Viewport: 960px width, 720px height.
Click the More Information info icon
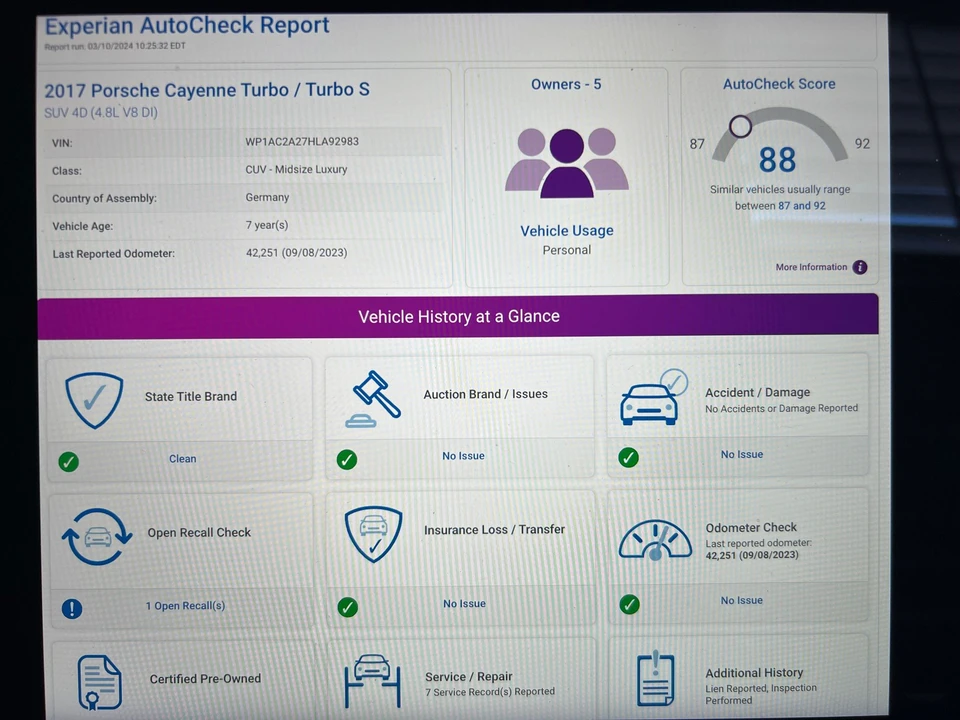pos(860,267)
